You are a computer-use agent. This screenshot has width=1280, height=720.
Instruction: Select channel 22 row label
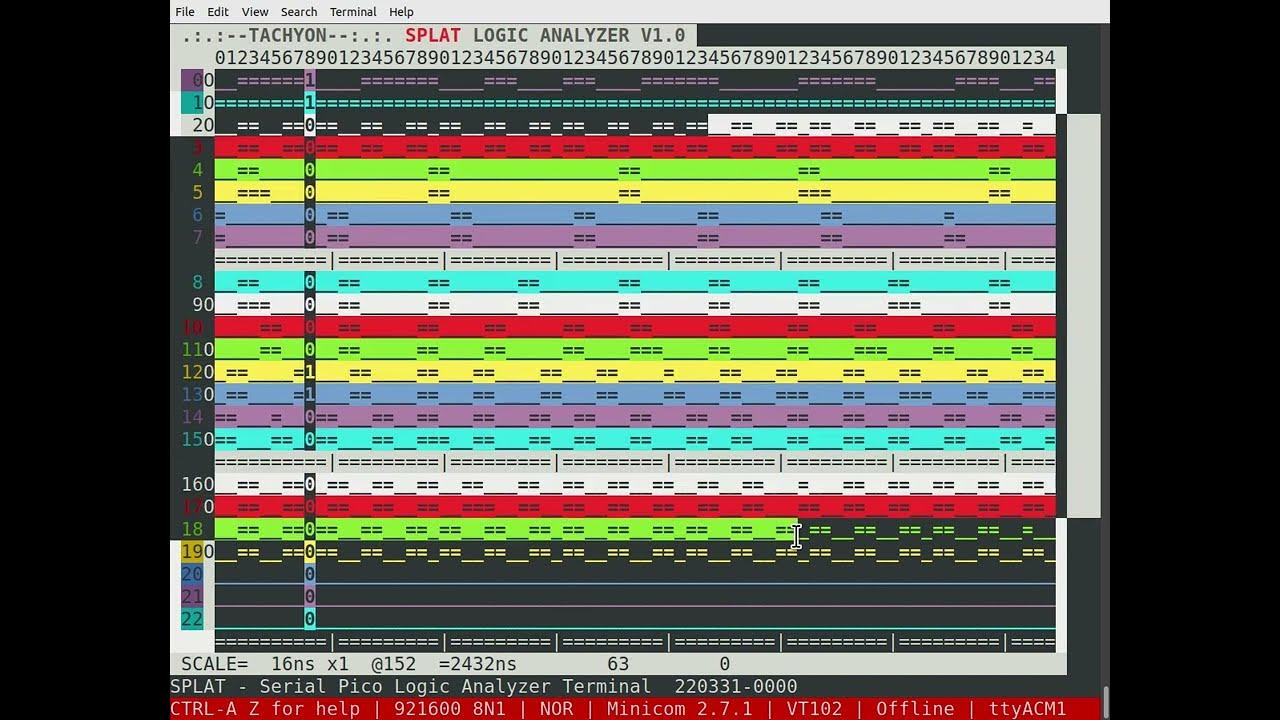pos(192,619)
